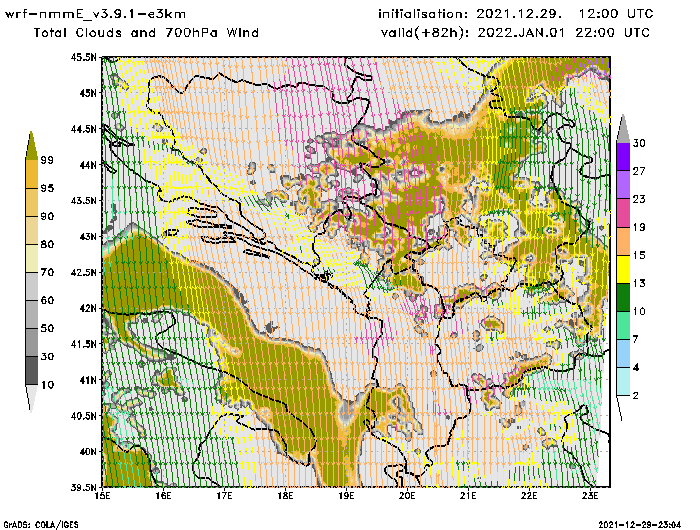This screenshot has height=530, width=700.
Task: Click the 23E longitude axis label
Action: pyautogui.click(x=590, y=496)
